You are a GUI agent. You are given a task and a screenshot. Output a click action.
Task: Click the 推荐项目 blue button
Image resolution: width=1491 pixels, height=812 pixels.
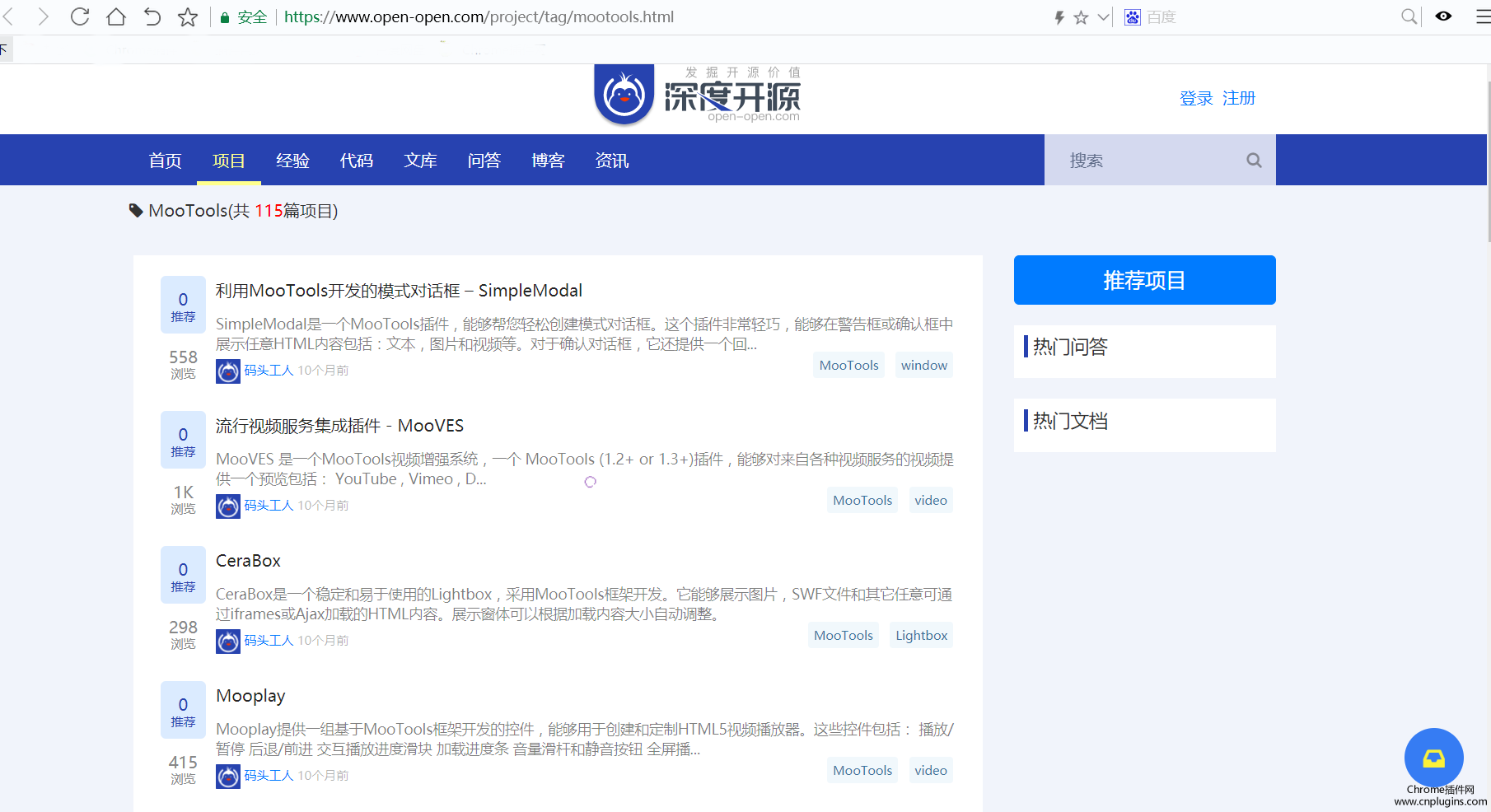click(x=1144, y=280)
